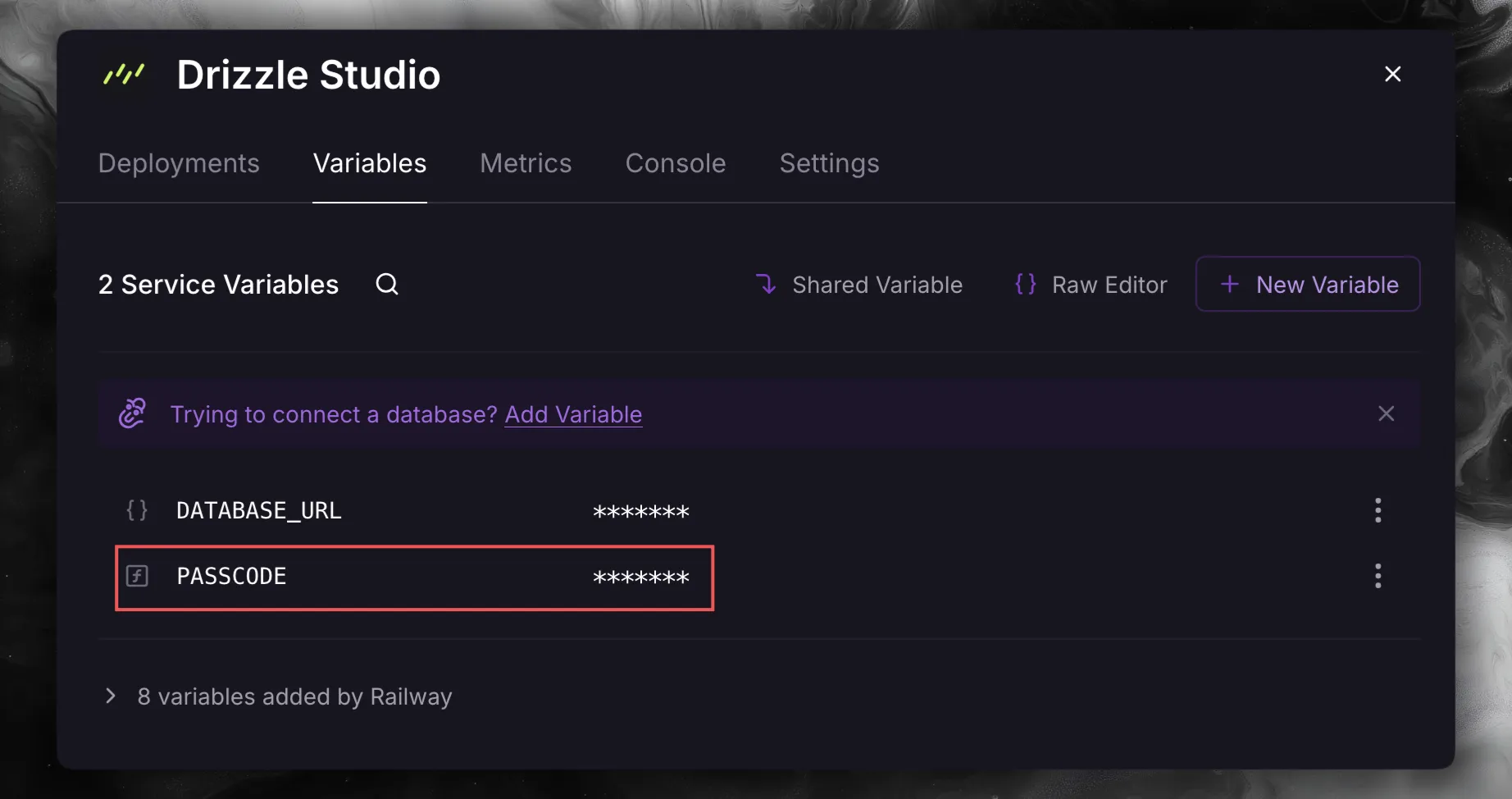Screen dimensions: 1512x799
Task: Open the three-dot menu for DATABASE_URL
Action: coord(1378,510)
